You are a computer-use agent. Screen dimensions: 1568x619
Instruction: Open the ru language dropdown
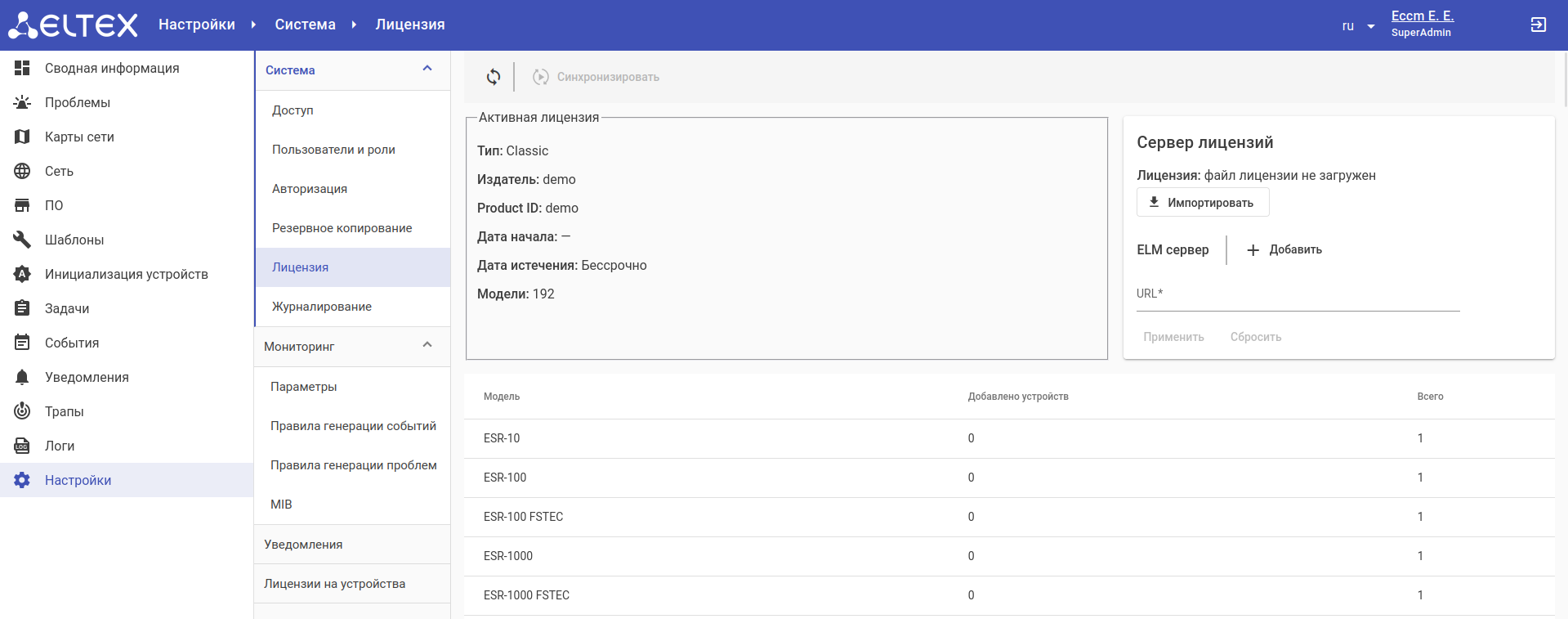pyautogui.click(x=1358, y=26)
